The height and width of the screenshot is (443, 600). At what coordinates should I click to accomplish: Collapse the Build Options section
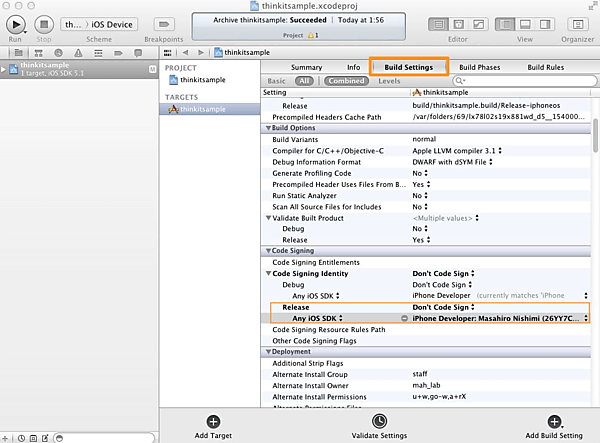tap(268, 128)
